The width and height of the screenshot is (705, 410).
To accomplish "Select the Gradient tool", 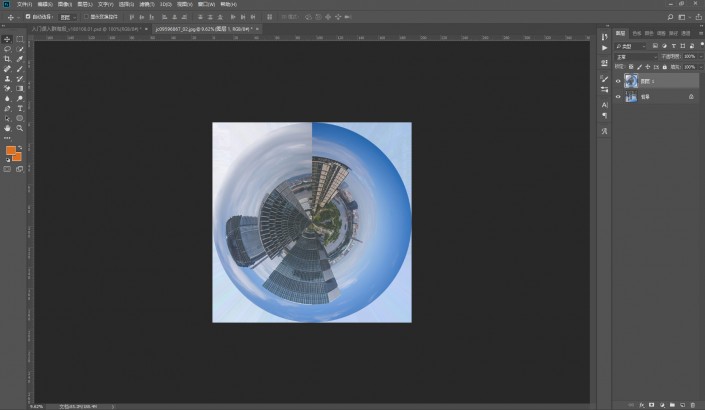I will [x=20, y=89].
